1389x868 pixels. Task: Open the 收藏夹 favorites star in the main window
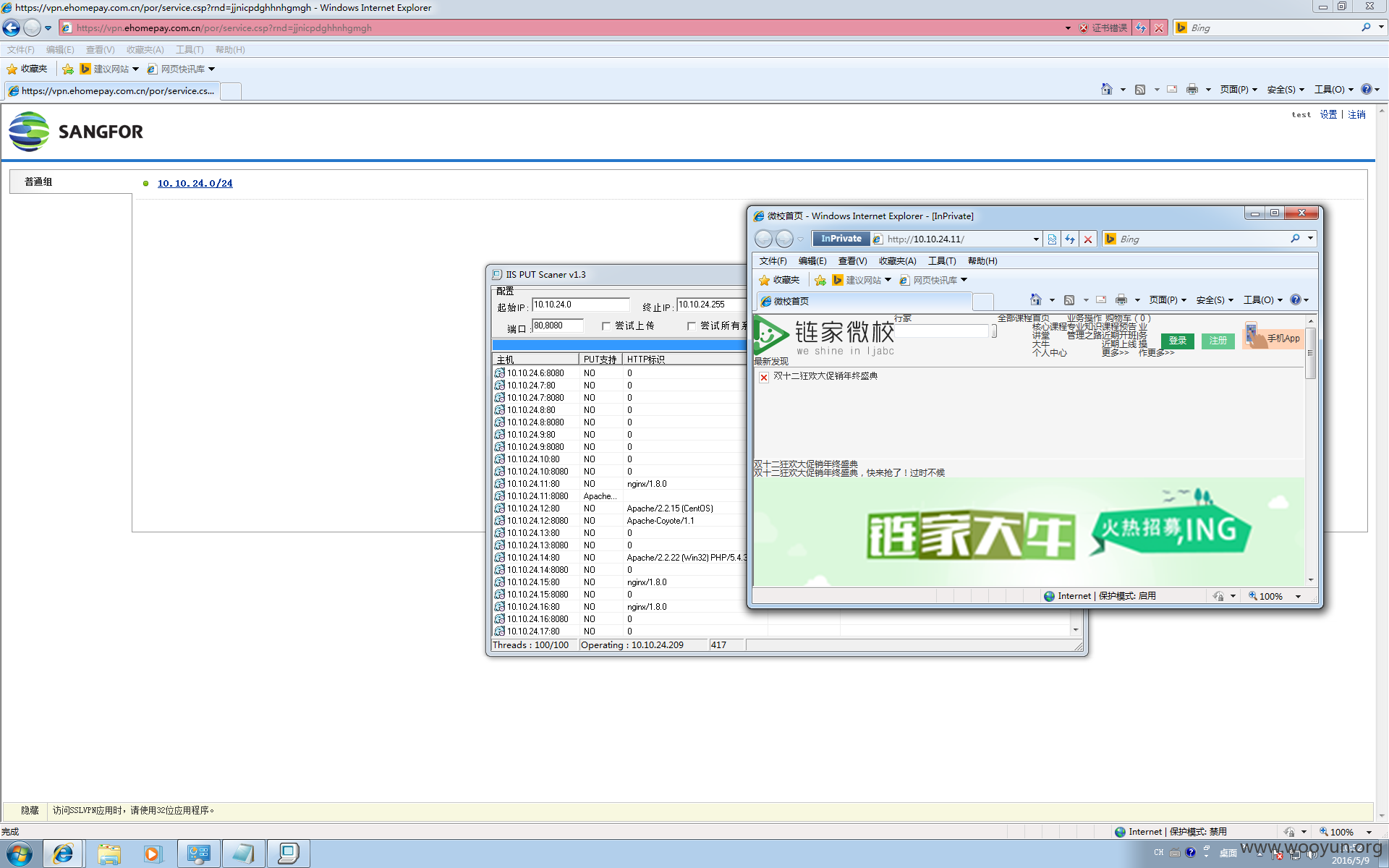27,69
